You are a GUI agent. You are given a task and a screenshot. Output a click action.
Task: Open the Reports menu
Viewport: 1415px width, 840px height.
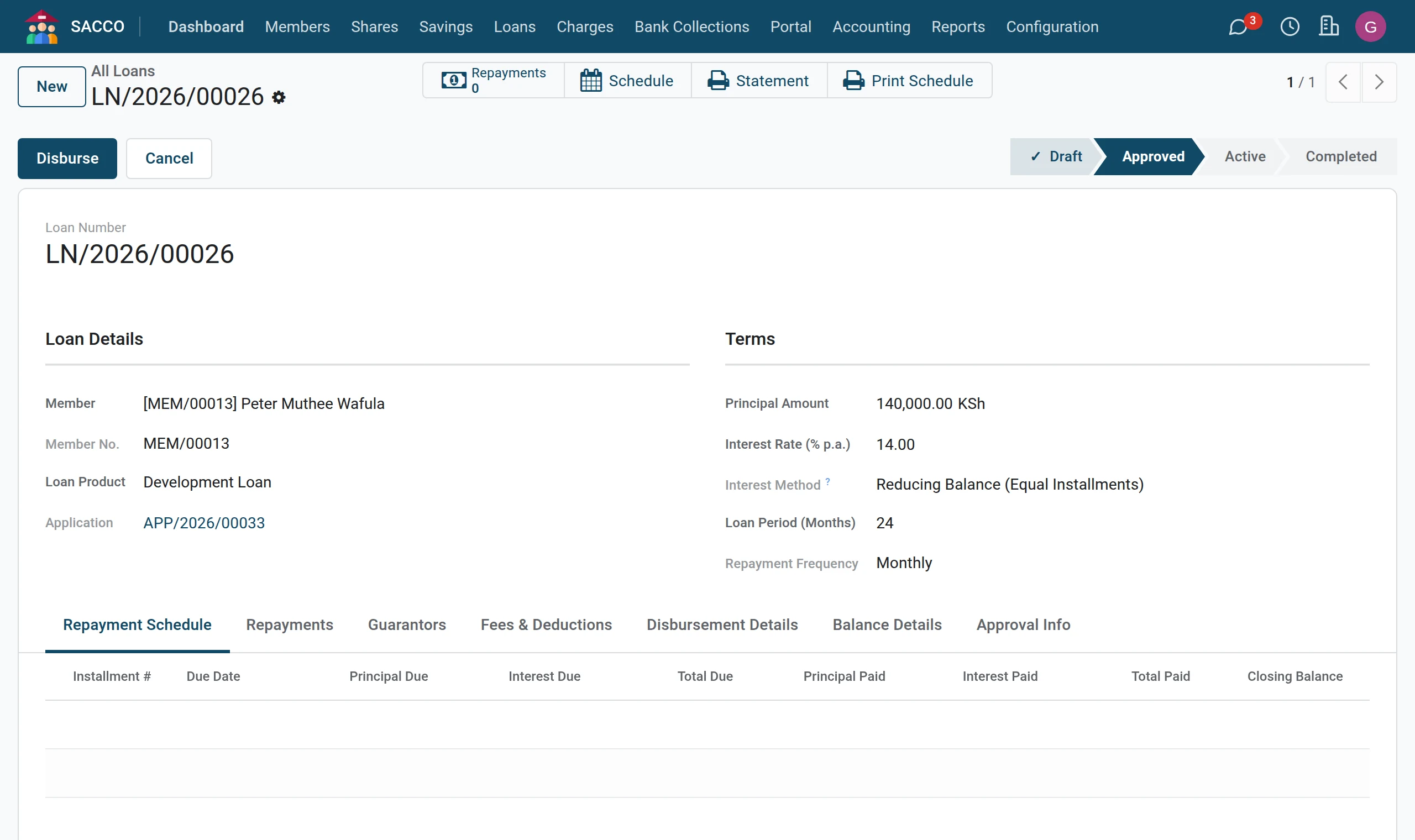(958, 27)
